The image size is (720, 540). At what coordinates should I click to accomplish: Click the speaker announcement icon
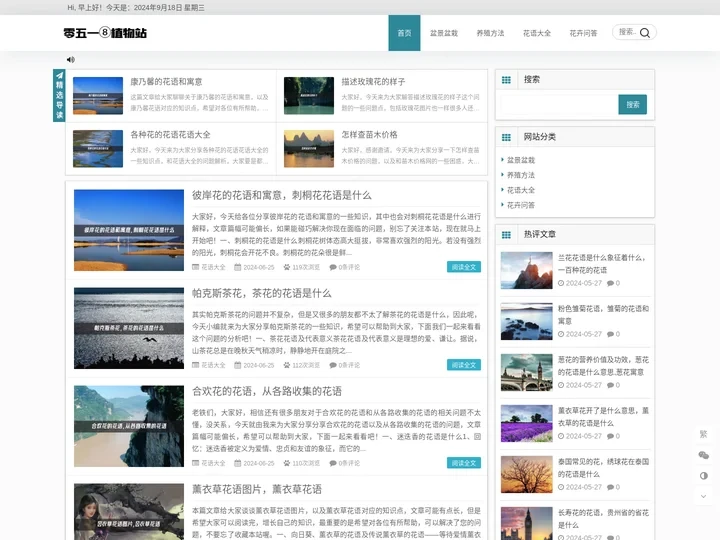(71, 60)
